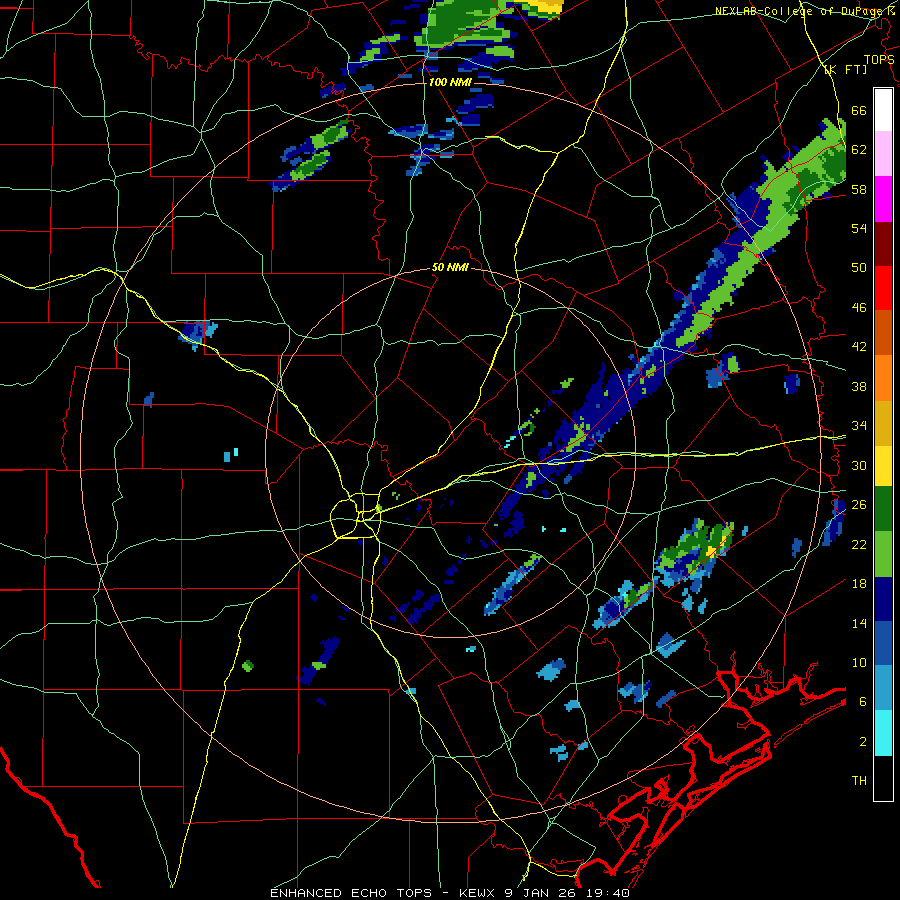The width and height of the screenshot is (900, 900).
Task: Click the 'NEXLAB-College of DuPage' credit text
Action: click(800, 11)
